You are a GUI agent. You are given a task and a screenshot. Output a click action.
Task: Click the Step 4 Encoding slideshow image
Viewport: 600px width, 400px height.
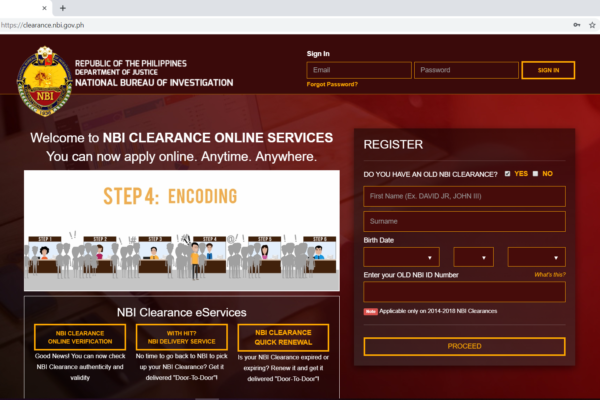coord(182,230)
